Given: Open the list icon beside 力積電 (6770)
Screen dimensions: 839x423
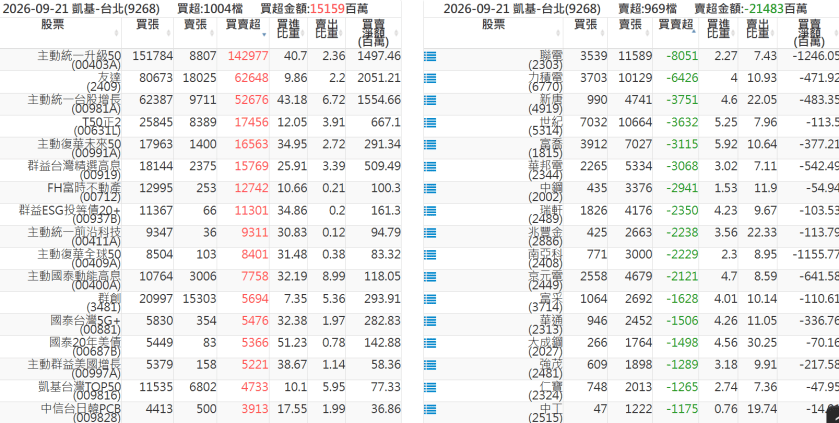Looking at the screenshot, I should click(430, 78).
